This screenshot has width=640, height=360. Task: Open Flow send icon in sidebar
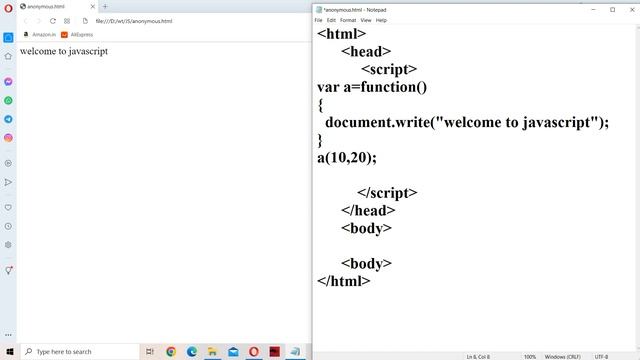point(8,182)
